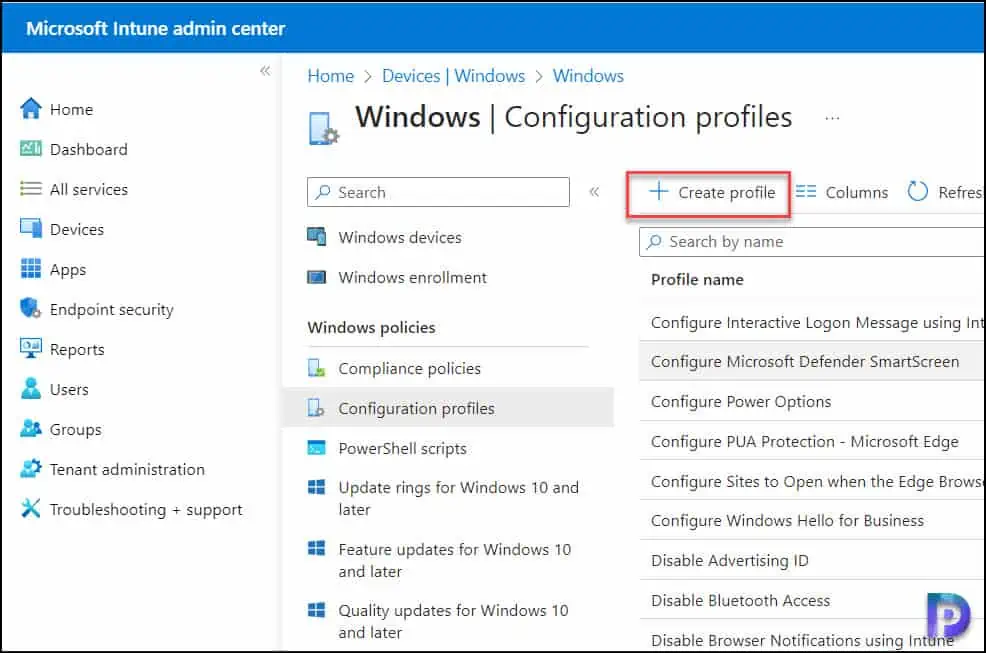This screenshot has height=653, width=986.
Task: Open the Endpoint security shield icon
Action: coord(30,309)
